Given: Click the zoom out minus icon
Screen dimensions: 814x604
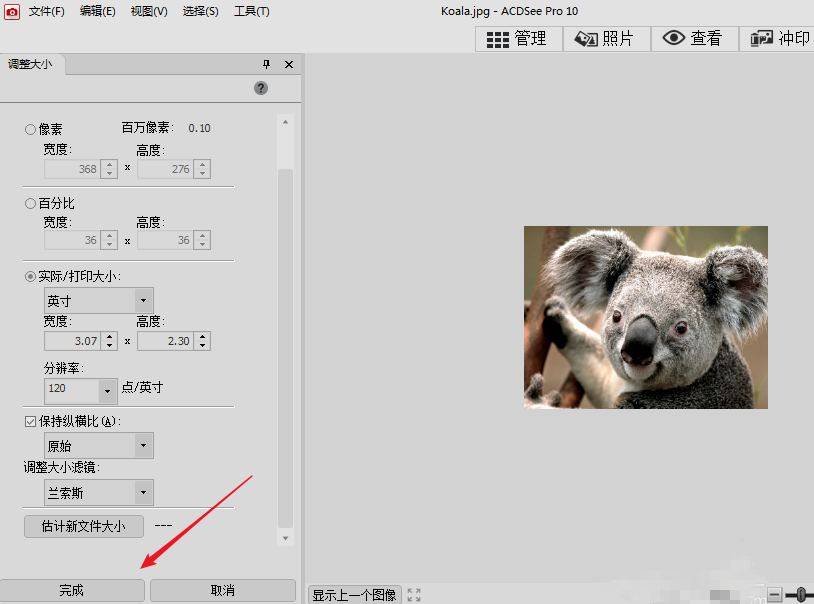Looking at the screenshot, I should [x=775, y=594].
